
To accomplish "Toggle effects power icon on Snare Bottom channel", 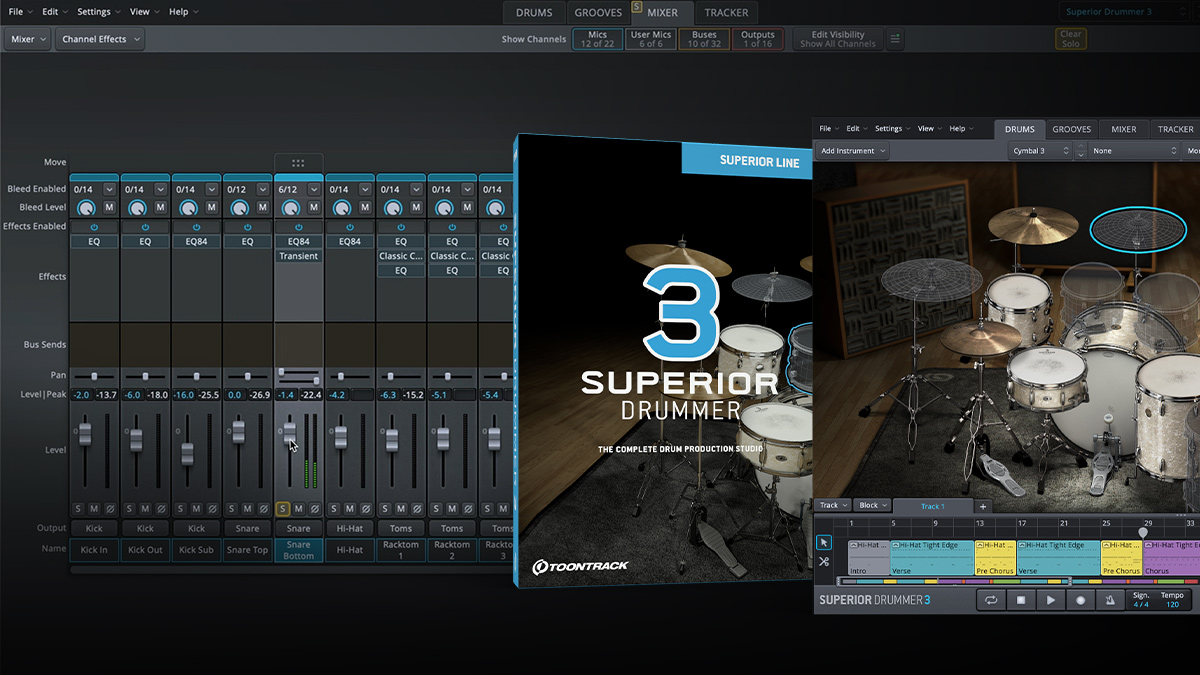I will (x=298, y=227).
